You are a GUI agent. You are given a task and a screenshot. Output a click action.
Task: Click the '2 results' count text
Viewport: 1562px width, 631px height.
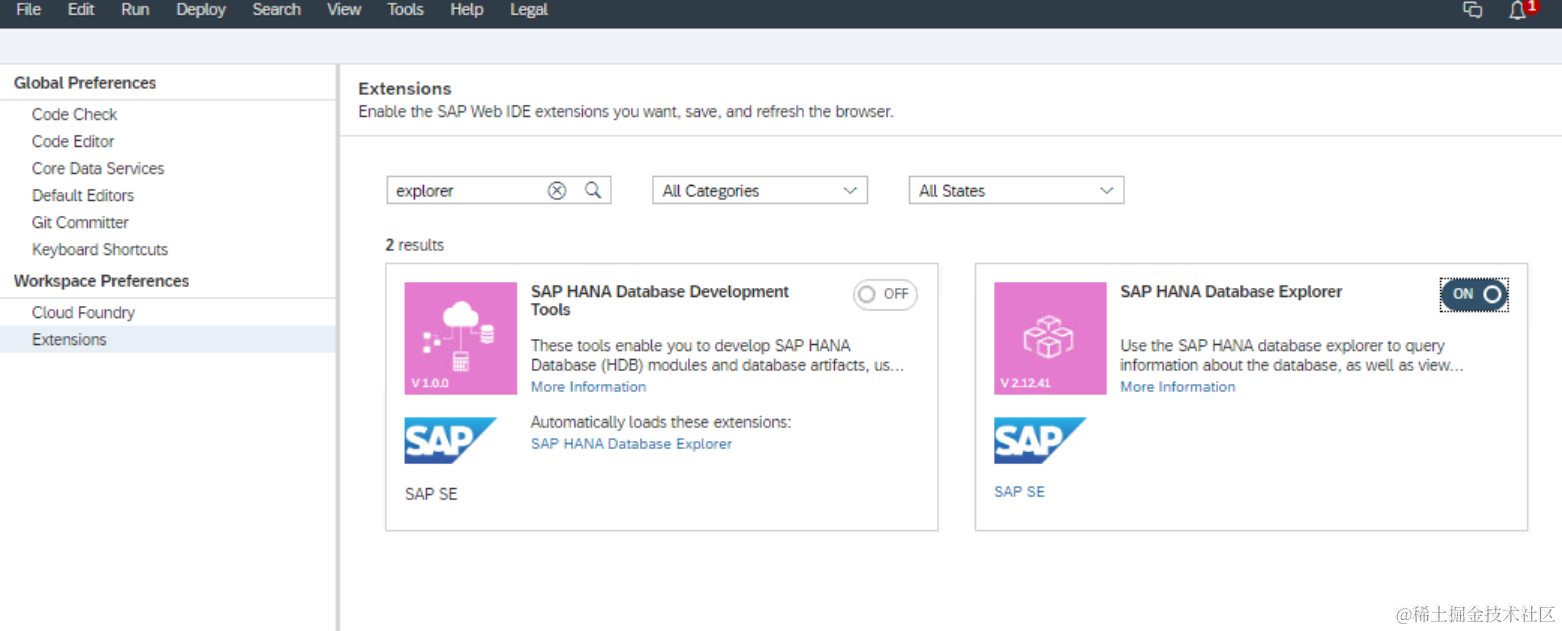415,245
